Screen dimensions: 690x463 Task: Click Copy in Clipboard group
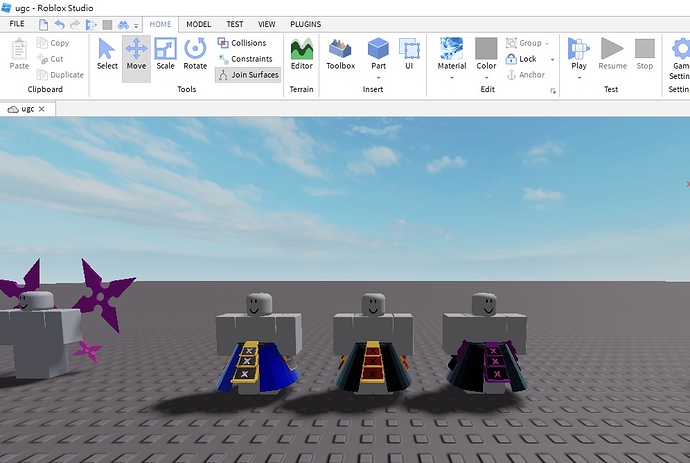click(53, 43)
